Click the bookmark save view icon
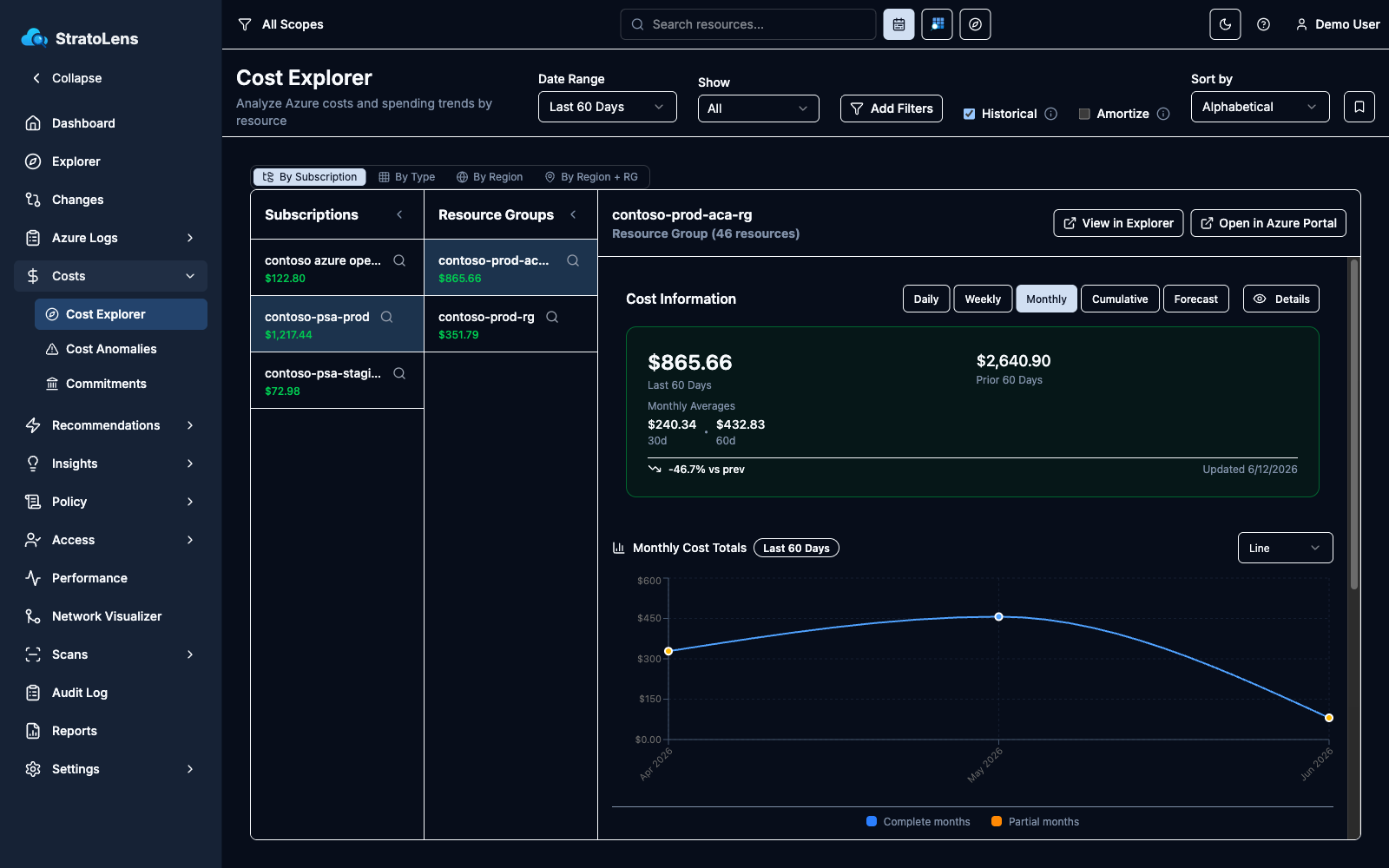 [x=1359, y=107]
